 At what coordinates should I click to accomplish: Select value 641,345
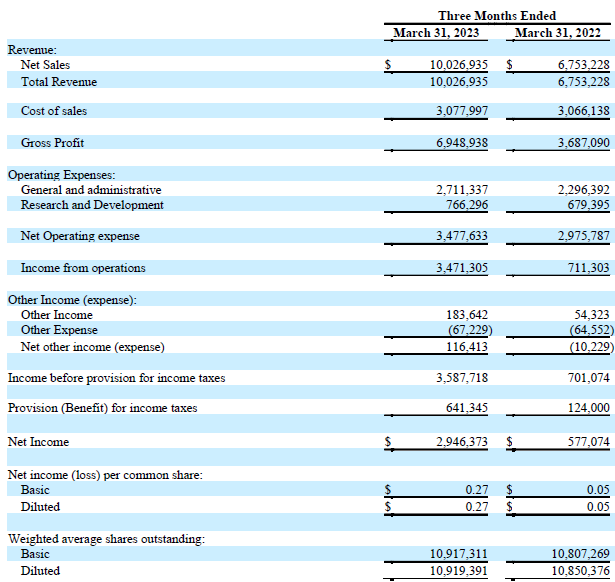click(467, 408)
